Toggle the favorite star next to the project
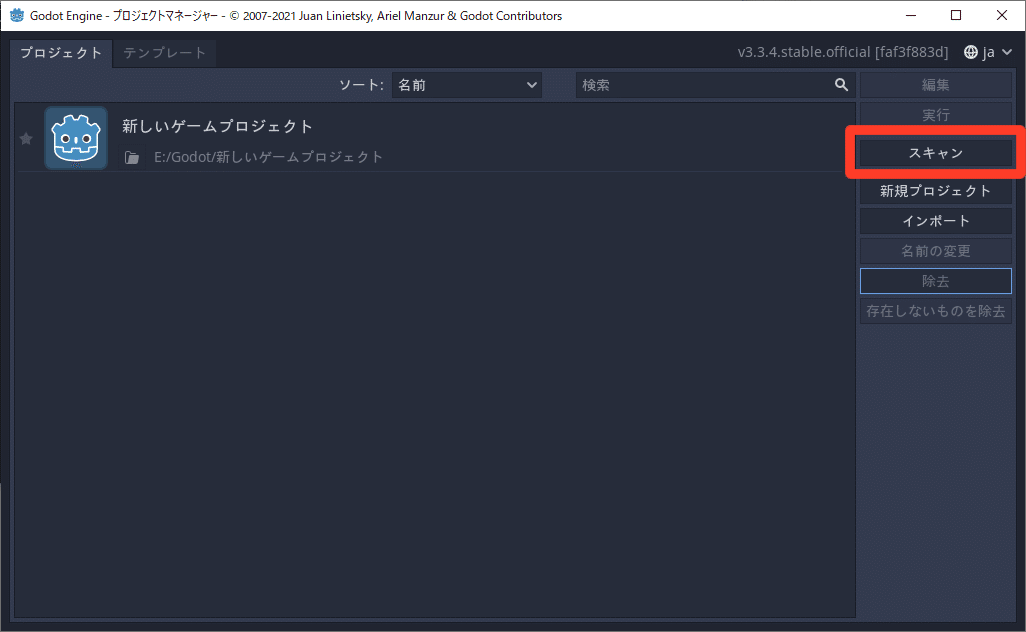 click(26, 137)
